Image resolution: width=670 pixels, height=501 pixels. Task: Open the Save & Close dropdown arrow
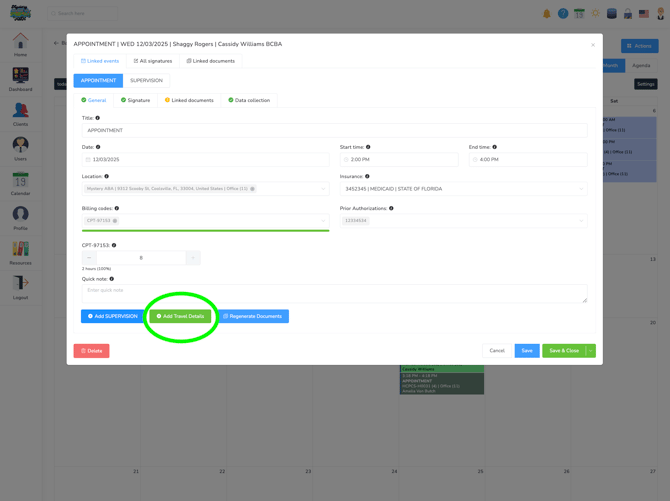[x=591, y=351]
